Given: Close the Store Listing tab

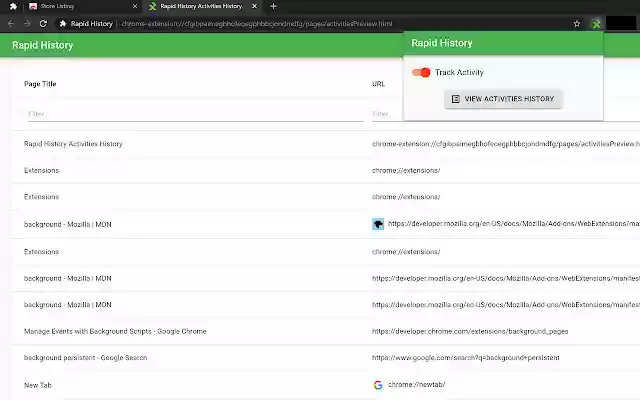Looking at the screenshot, I should (x=135, y=6).
